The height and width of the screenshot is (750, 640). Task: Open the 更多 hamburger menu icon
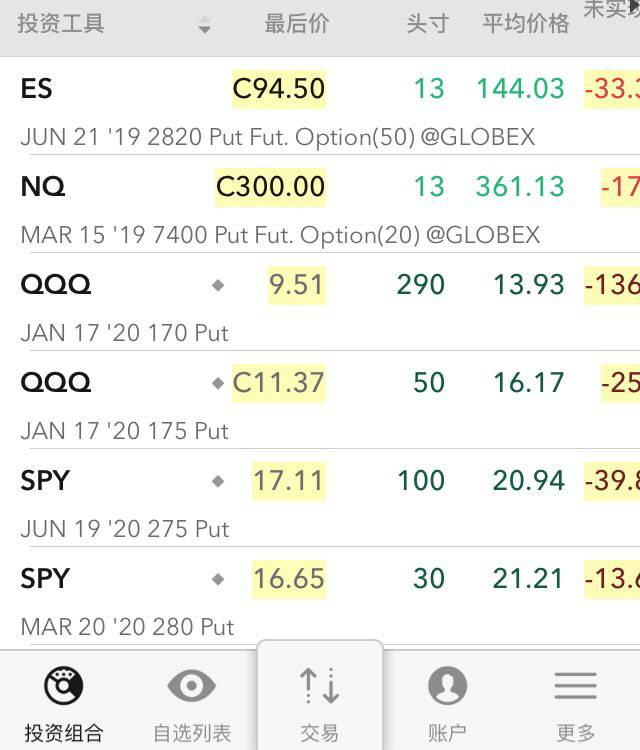tap(575, 685)
